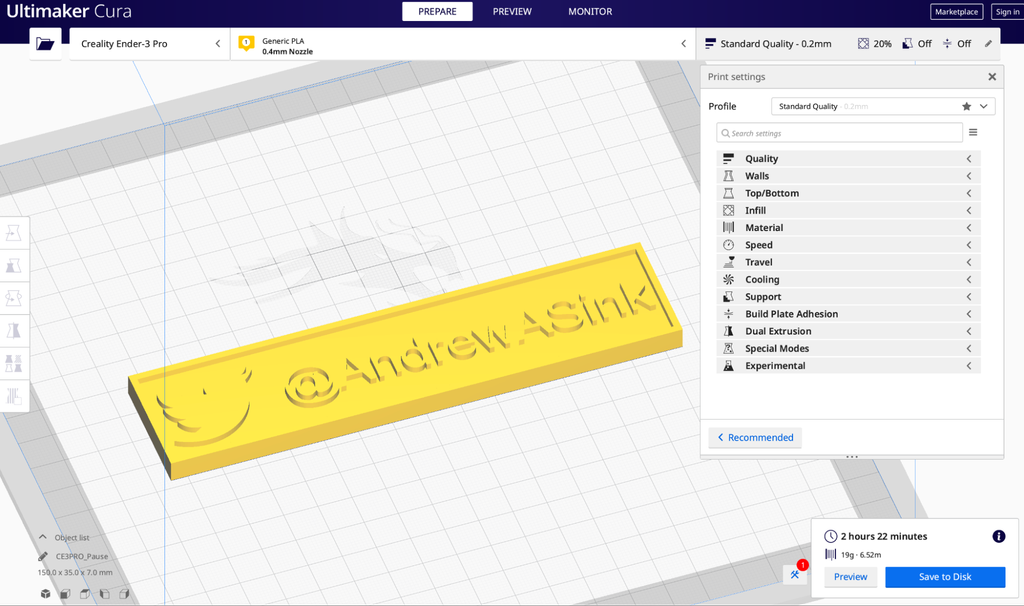Click the wrench configuration error icon
Screen dimensions: 1024x606
tap(795, 574)
